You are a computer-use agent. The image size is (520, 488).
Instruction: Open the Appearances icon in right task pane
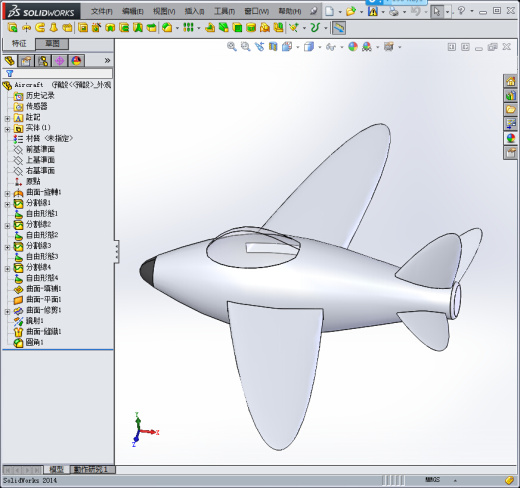point(510,138)
